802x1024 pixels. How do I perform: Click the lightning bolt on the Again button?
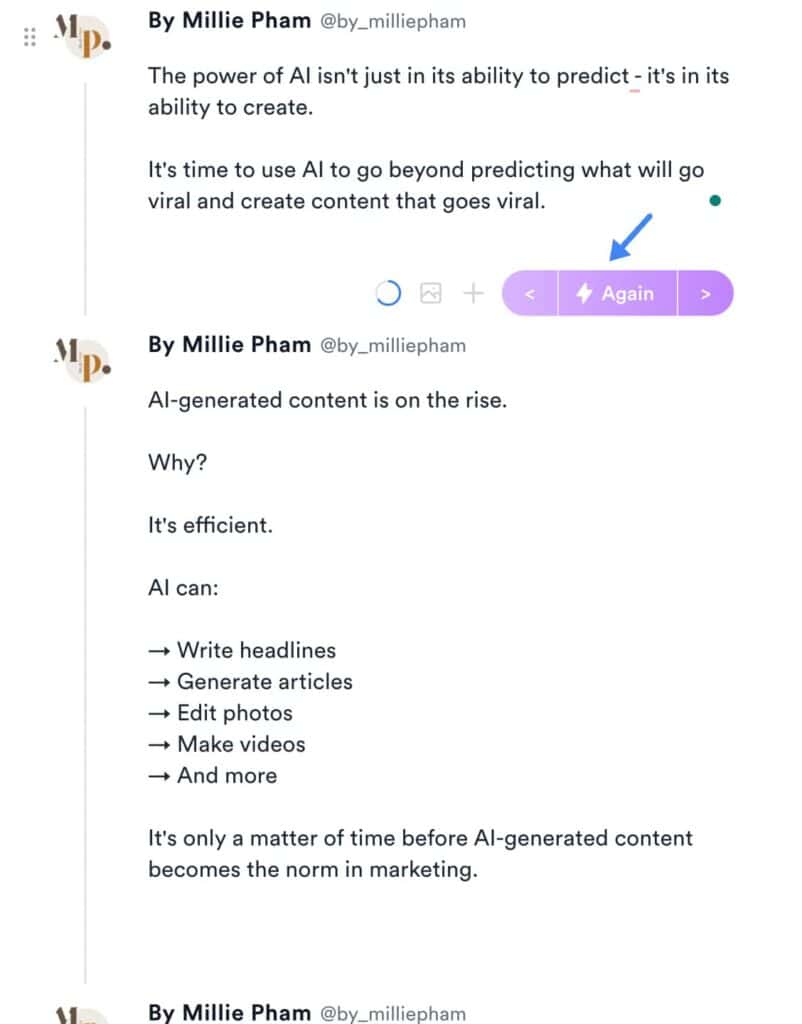tap(583, 293)
